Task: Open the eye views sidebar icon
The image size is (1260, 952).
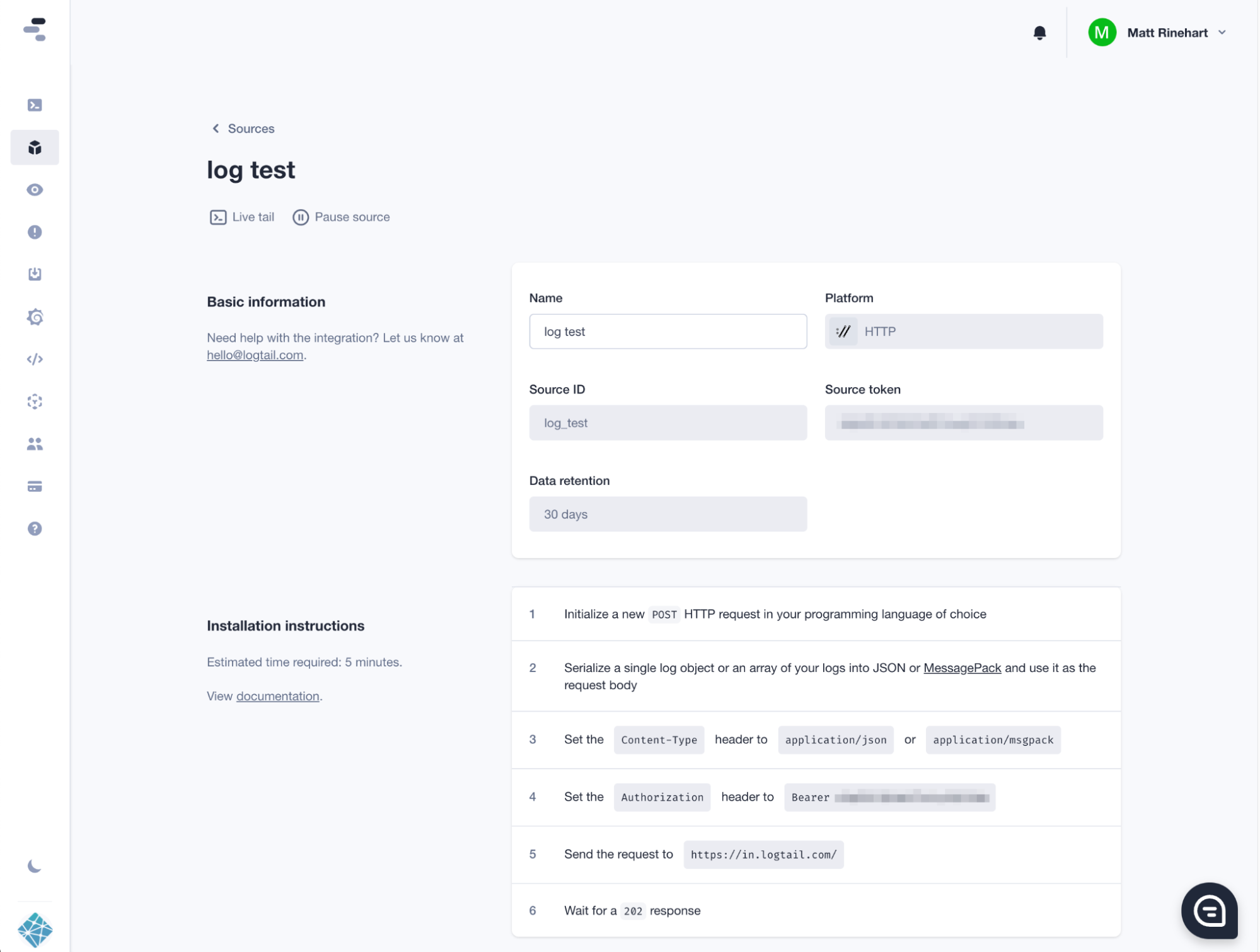Action: click(35, 190)
